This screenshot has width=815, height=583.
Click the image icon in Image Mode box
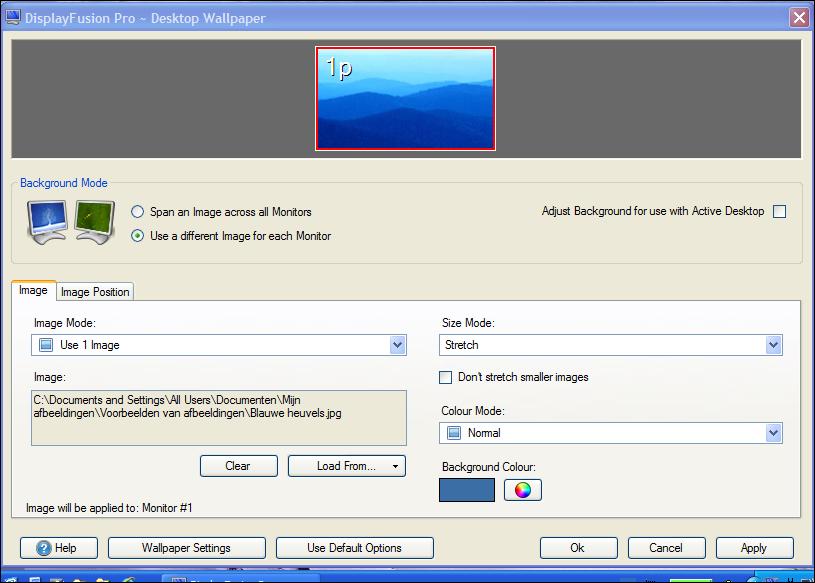click(x=45, y=345)
